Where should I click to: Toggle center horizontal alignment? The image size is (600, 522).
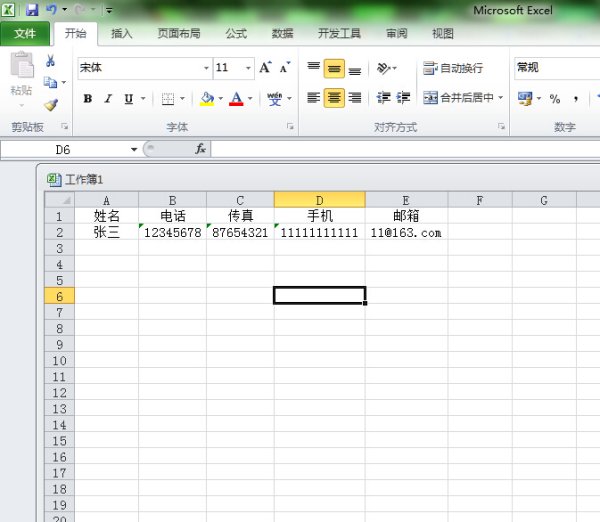coord(334,98)
